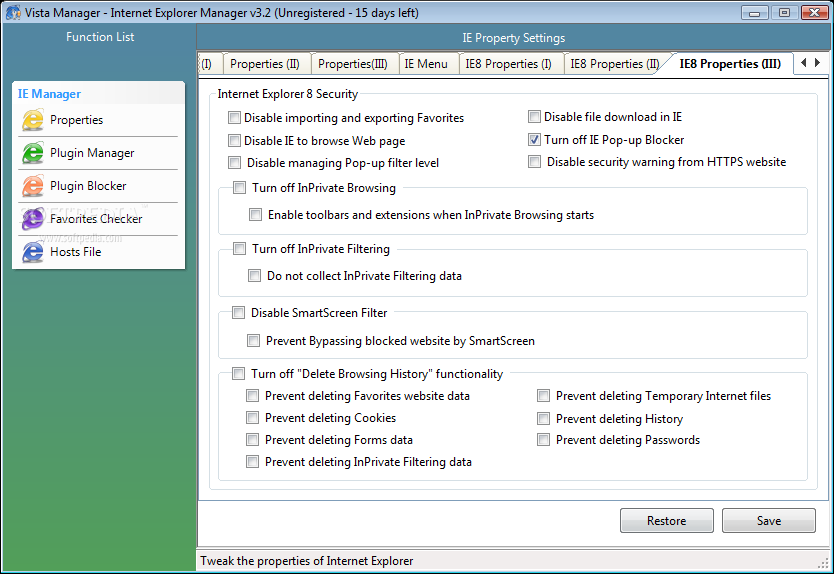
Task: Tick Prevent deleting InPrivate Filtering data
Action: [x=252, y=461]
